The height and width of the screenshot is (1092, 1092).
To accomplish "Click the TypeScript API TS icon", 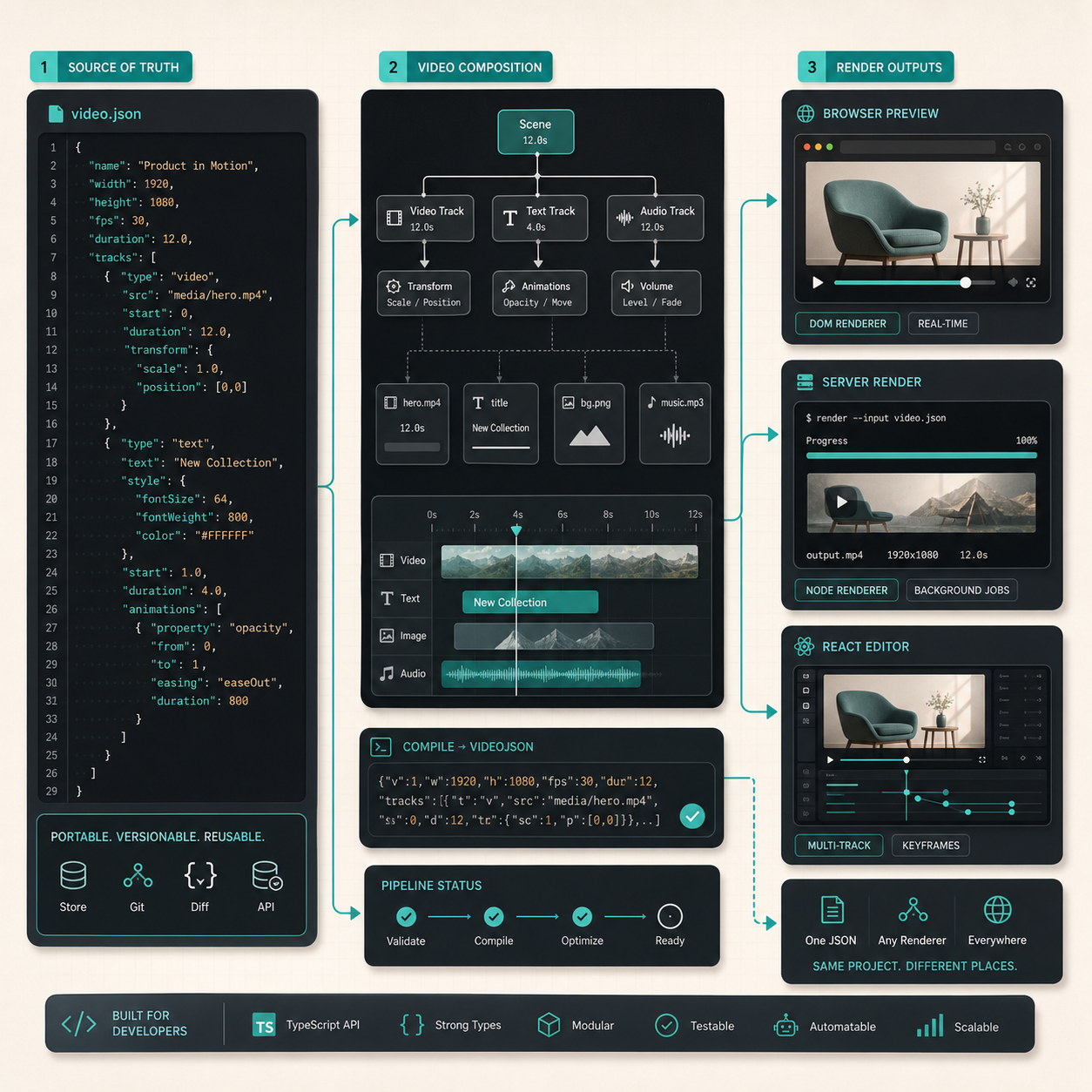I will [264, 1026].
